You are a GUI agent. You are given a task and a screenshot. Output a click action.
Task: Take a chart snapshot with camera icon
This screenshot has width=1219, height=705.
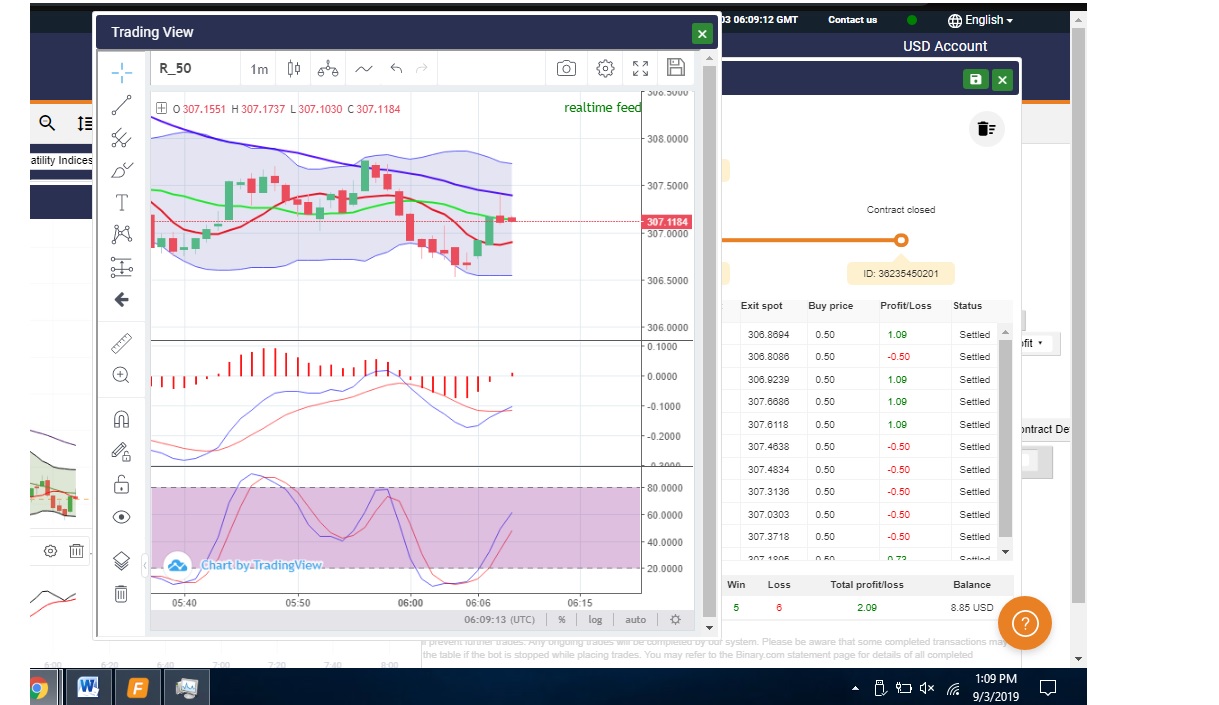(x=566, y=68)
